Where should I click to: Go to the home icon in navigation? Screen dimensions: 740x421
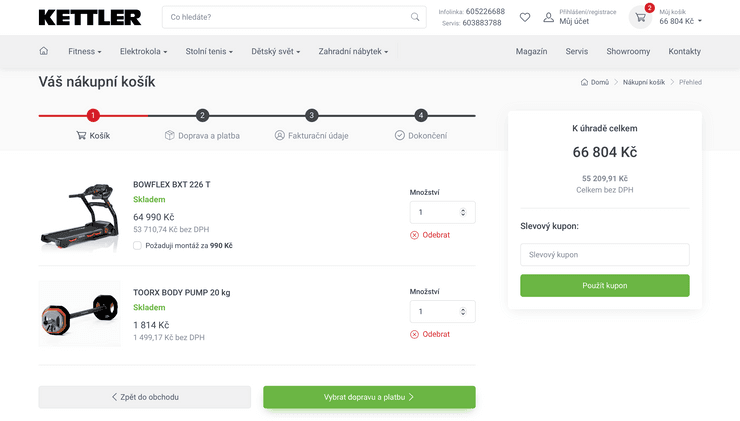[x=43, y=51]
